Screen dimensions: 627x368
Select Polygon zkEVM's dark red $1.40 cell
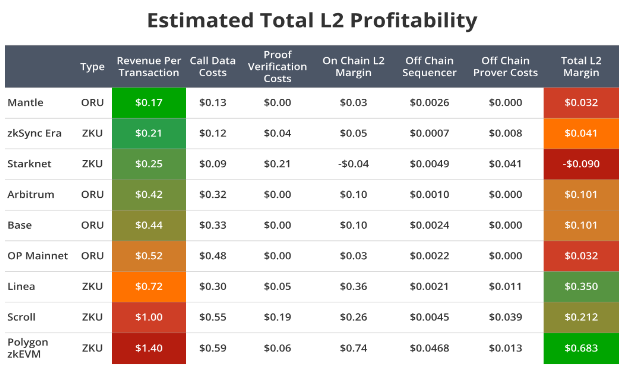pos(149,348)
